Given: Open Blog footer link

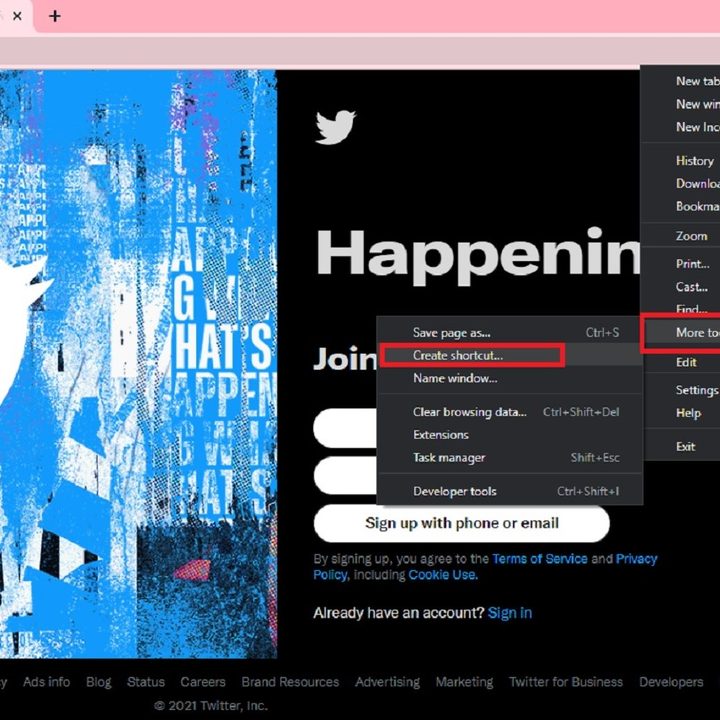Looking at the screenshot, I should pyautogui.click(x=99, y=682).
